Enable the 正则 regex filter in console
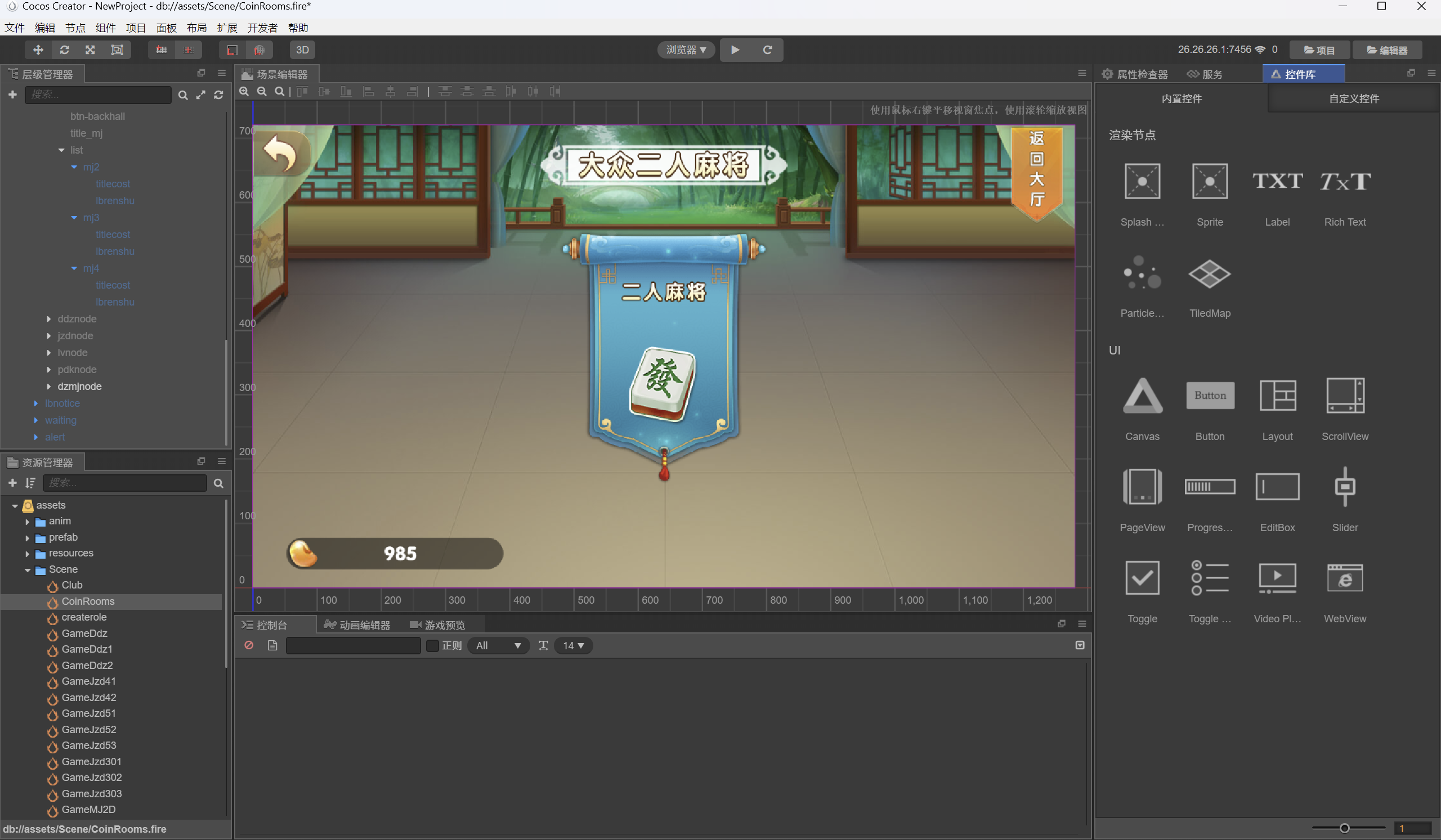Viewport: 1441px width, 840px height. (432, 645)
